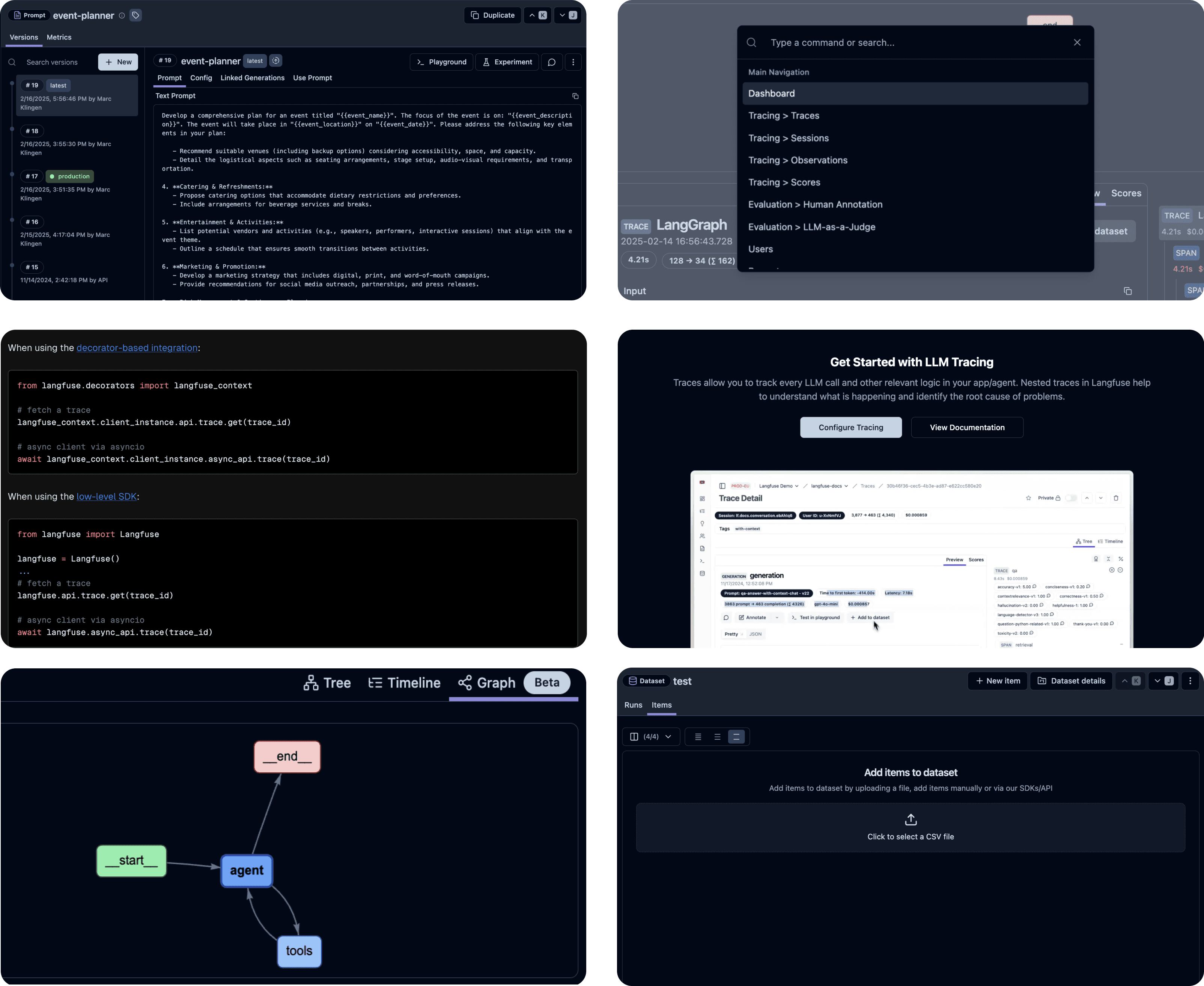
Task: Open comments via the speech bubble icon
Action: tap(551, 62)
